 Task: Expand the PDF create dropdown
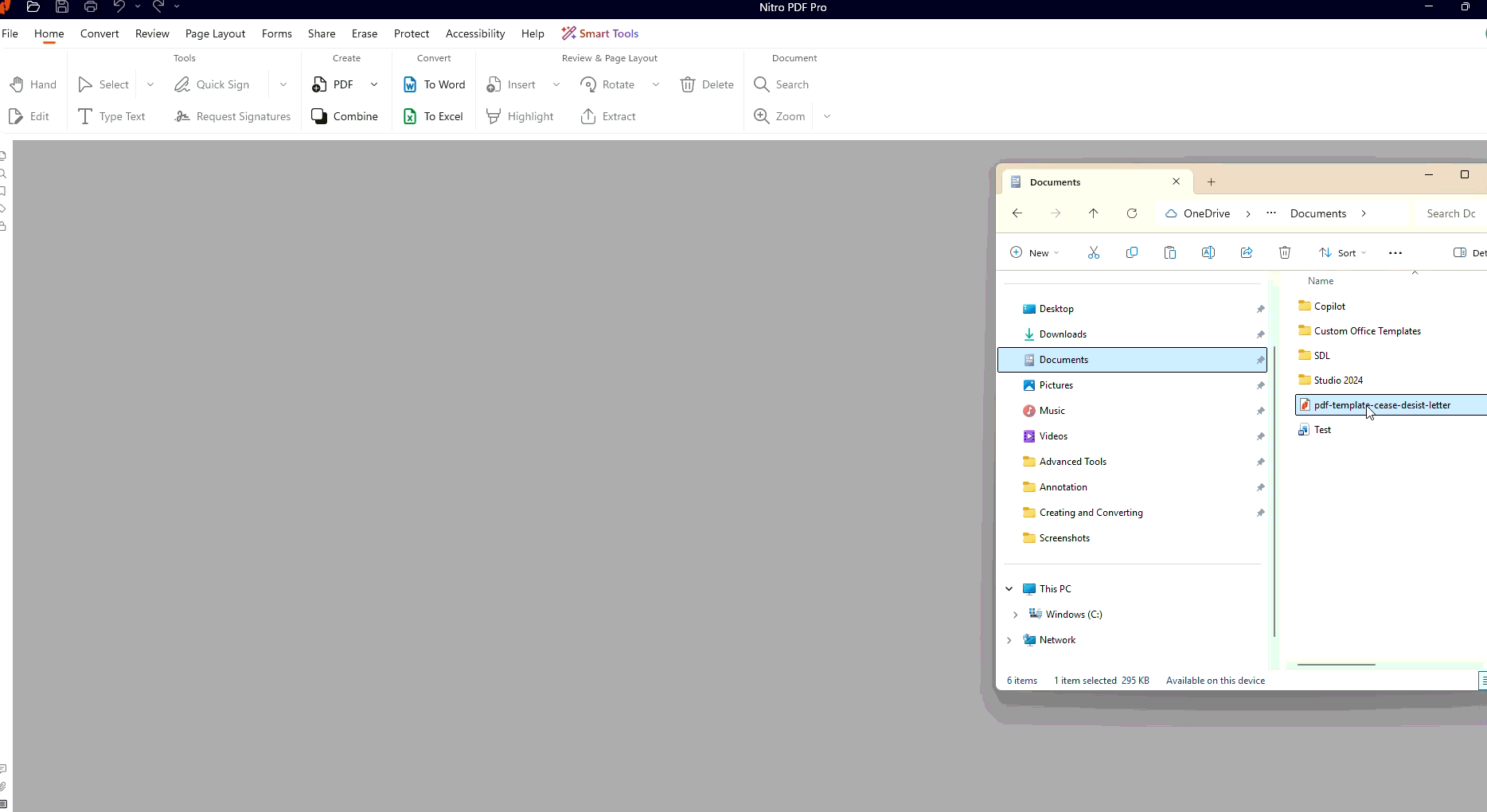pyautogui.click(x=374, y=84)
